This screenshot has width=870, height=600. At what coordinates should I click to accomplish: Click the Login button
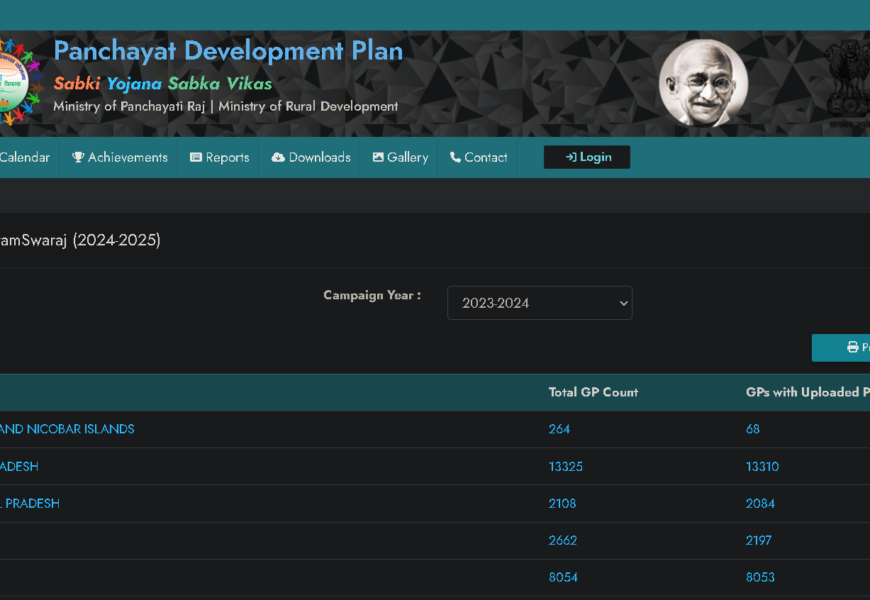point(587,157)
